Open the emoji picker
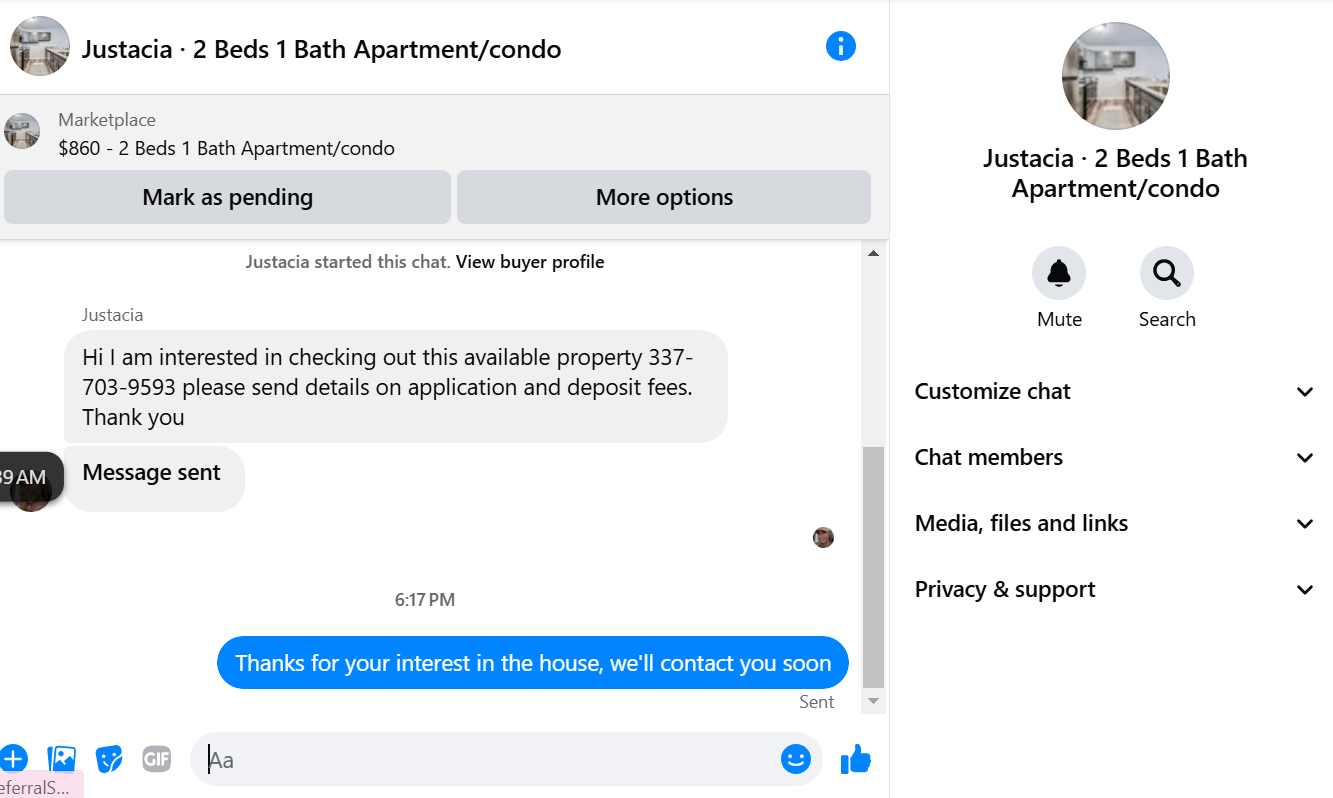The height and width of the screenshot is (798, 1333). click(795, 759)
